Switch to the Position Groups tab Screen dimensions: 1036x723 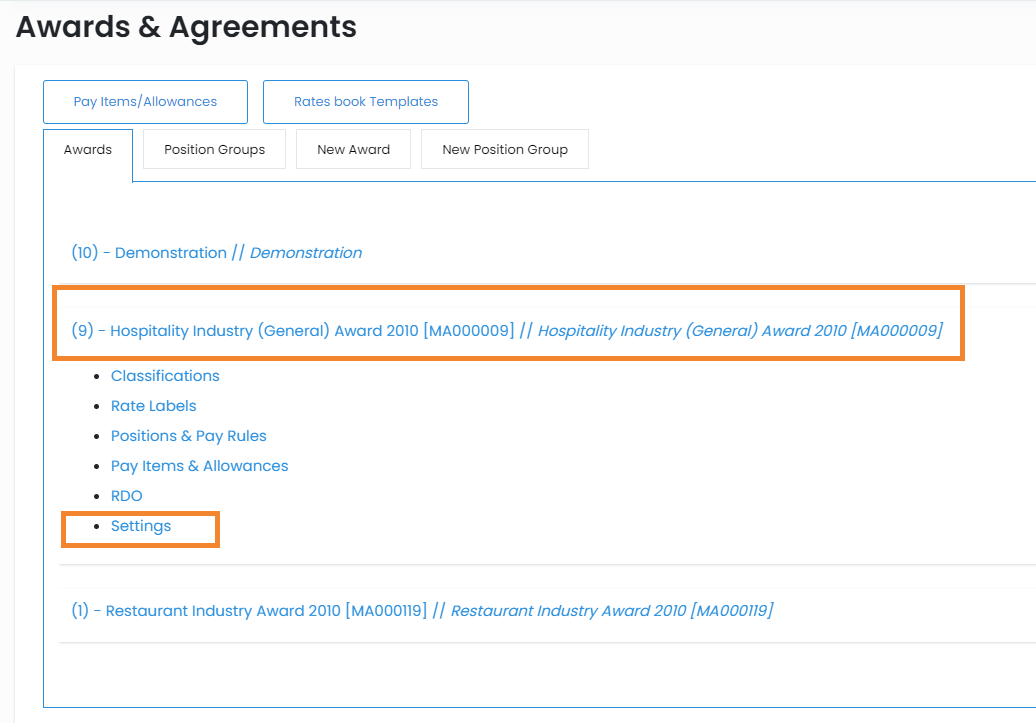(214, 150)
